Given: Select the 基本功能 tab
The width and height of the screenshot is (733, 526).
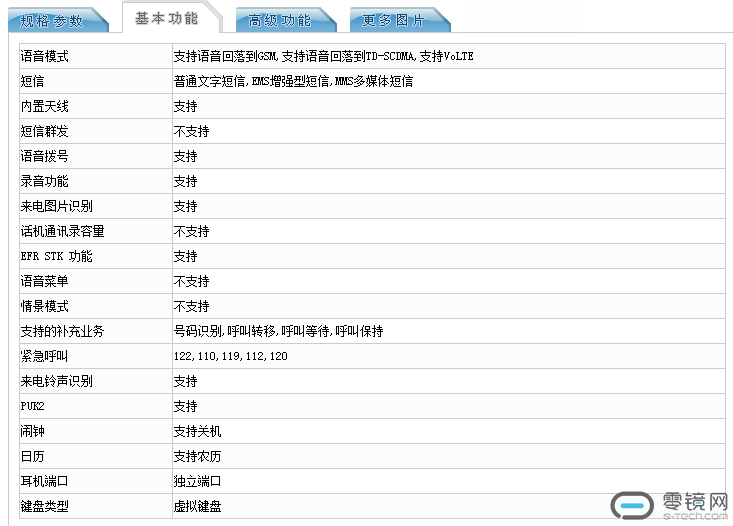Looking at the screenshot, I should tap(166, 19).
